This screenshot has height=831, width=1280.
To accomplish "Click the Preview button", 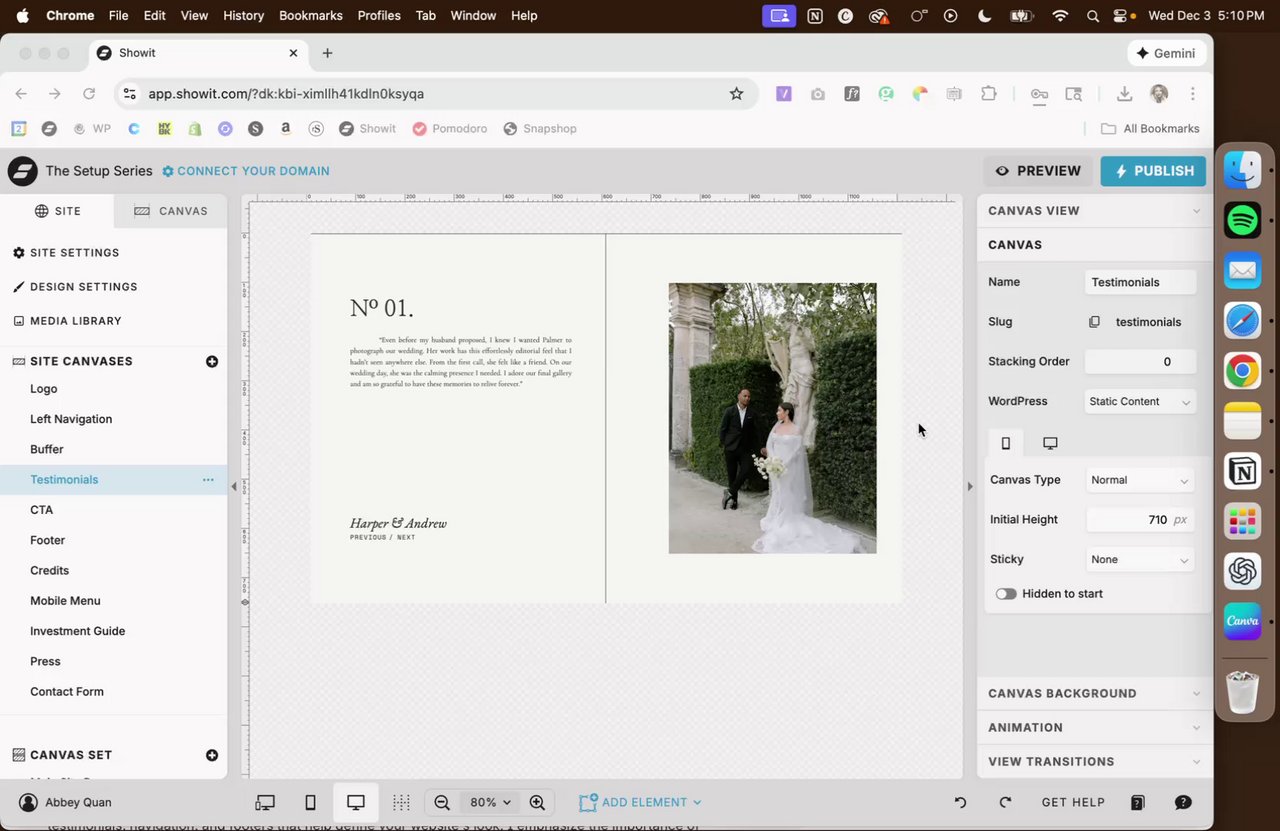I will pyautogui.click(x=1038, y=171).
